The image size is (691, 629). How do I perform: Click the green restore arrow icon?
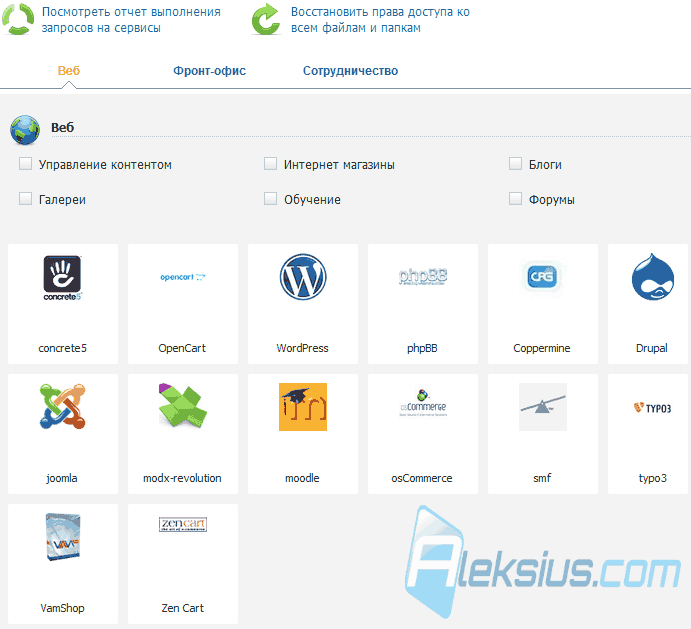[x=266, y=19]
